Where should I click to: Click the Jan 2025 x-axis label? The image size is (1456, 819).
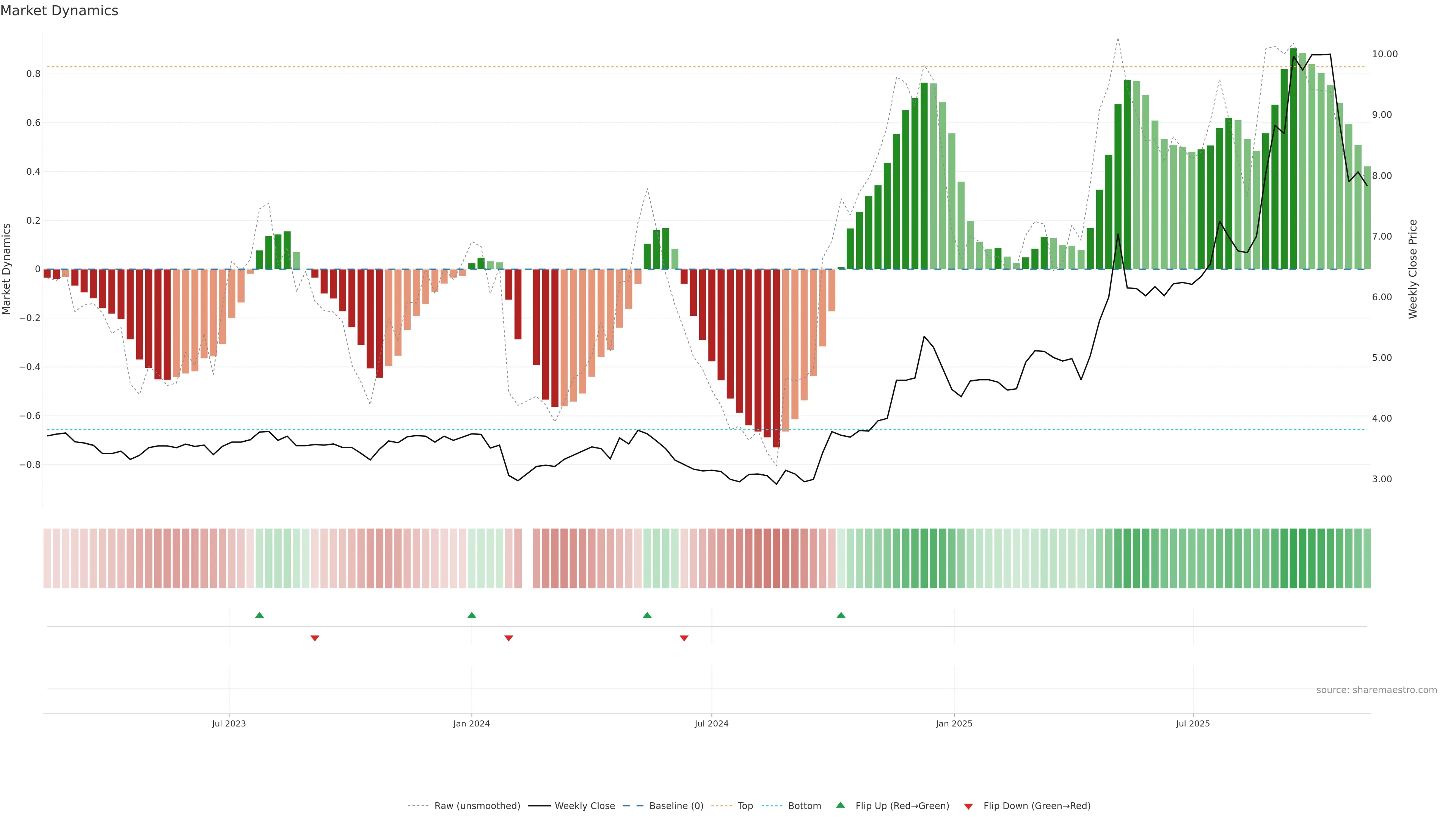[954, 723]
